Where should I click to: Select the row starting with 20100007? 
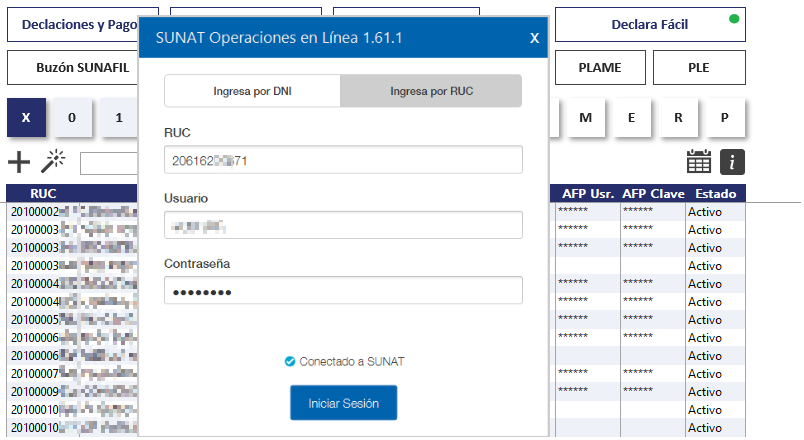[72, 373]
